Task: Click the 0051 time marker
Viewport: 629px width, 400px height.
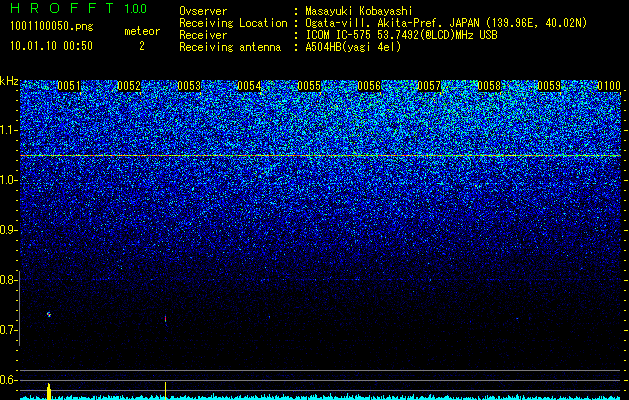Action: 69,86
